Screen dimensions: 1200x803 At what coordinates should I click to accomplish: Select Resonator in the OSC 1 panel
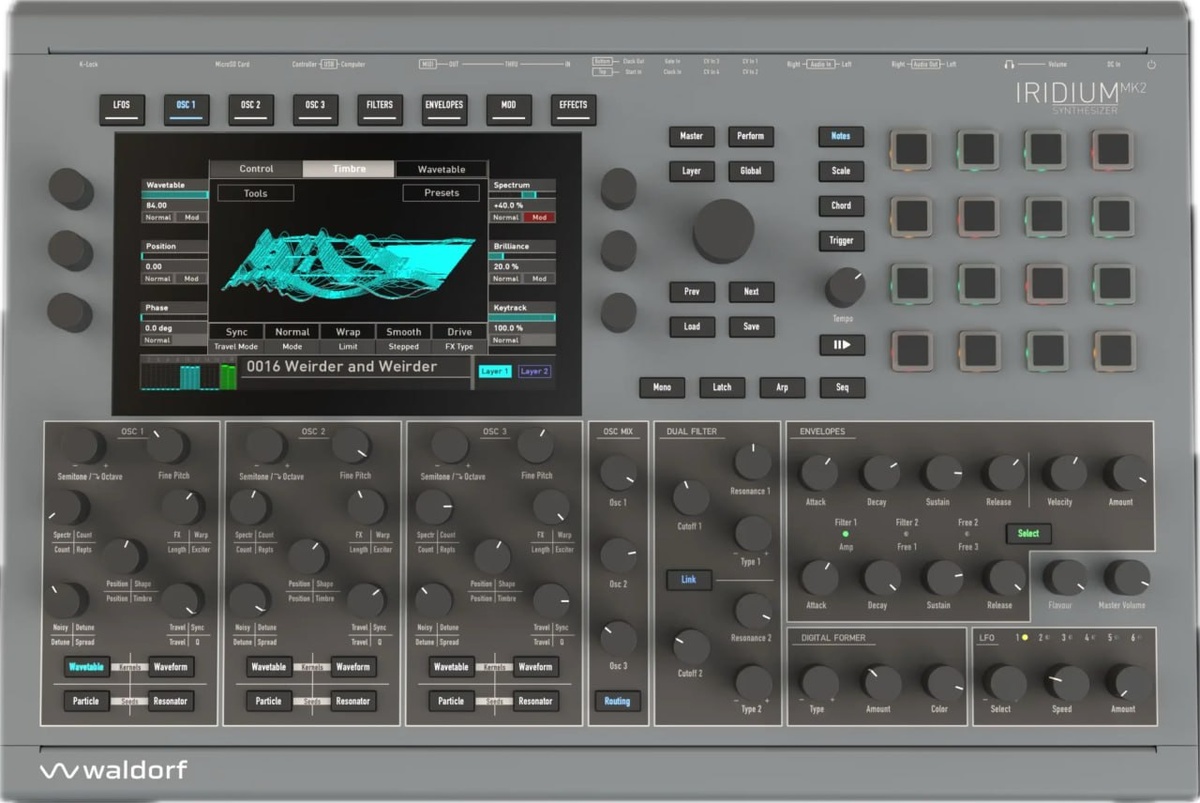click(x=170, y=701)
